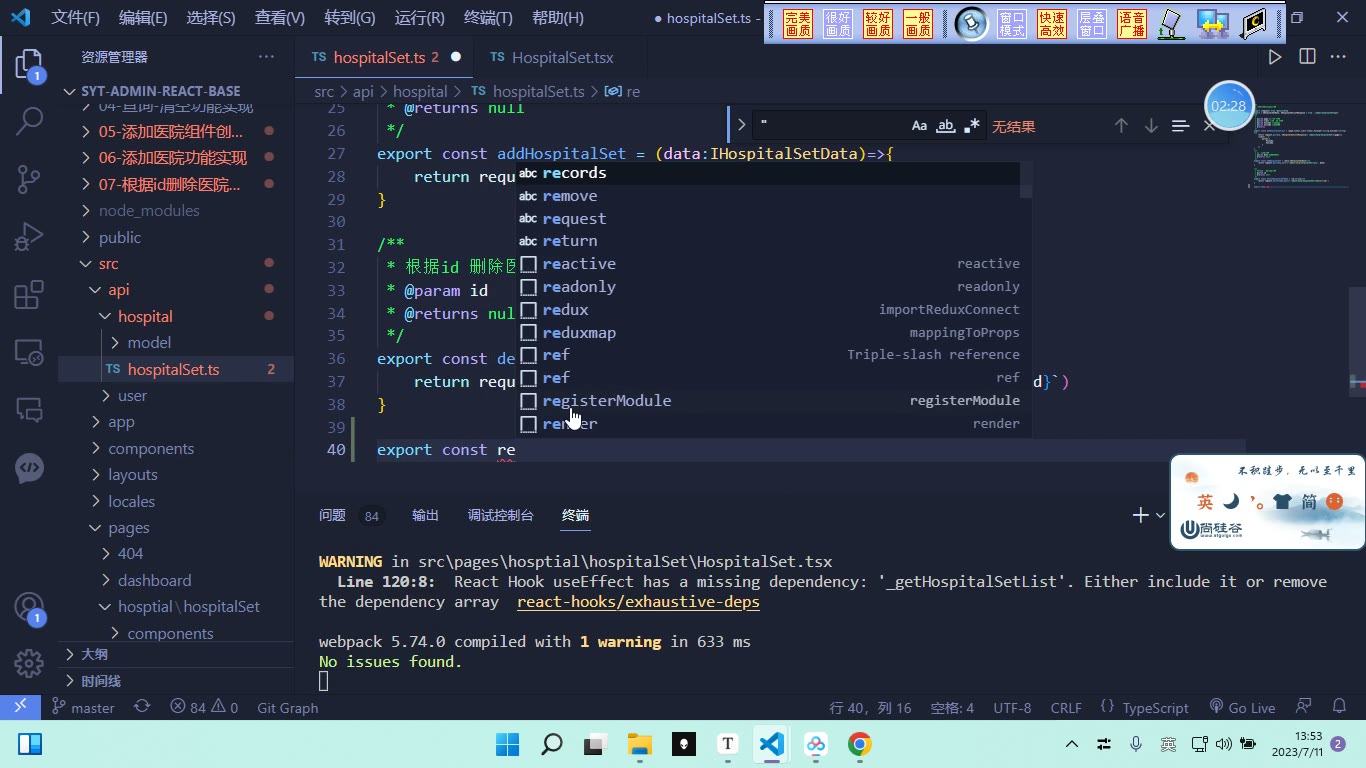Open the Extensions view
This screenshot has height=768, width=1366.
[29, 295]
